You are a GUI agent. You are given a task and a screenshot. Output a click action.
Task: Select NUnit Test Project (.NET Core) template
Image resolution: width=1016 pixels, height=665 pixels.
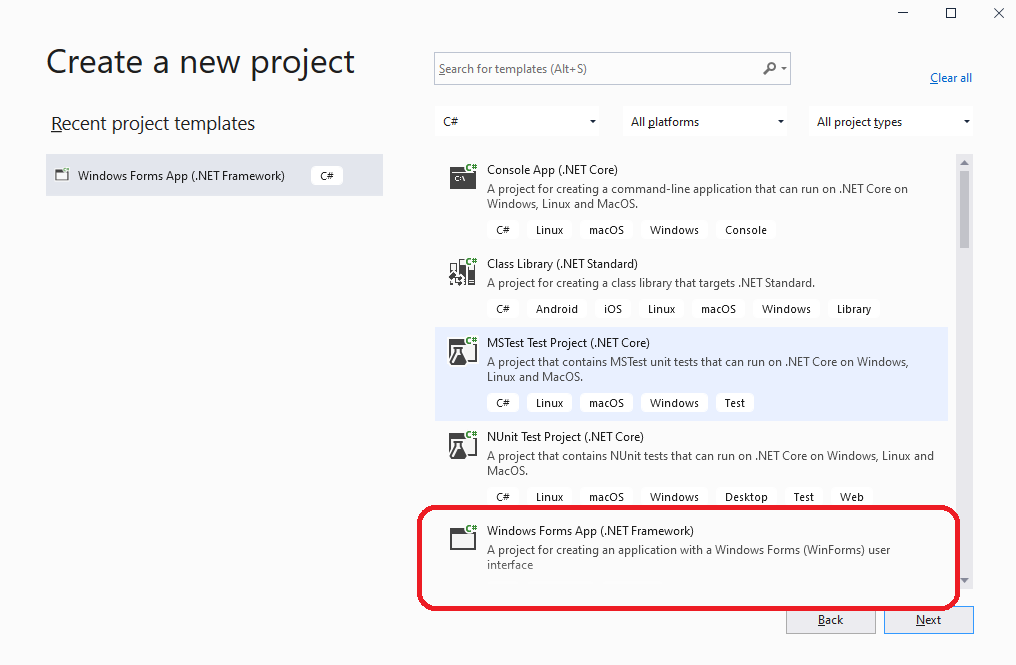[x=691, y=467]
